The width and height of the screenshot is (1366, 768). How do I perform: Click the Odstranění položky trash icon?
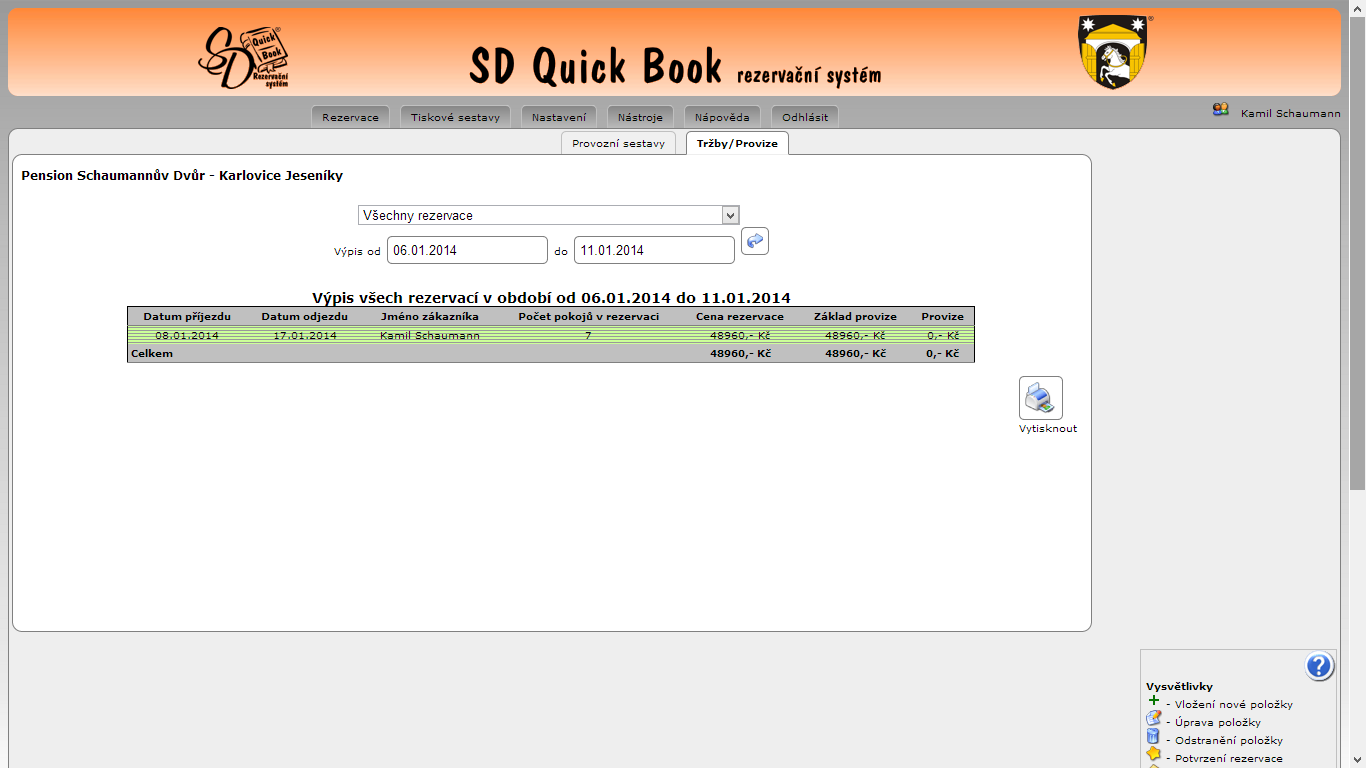[x=1153, y=738]
